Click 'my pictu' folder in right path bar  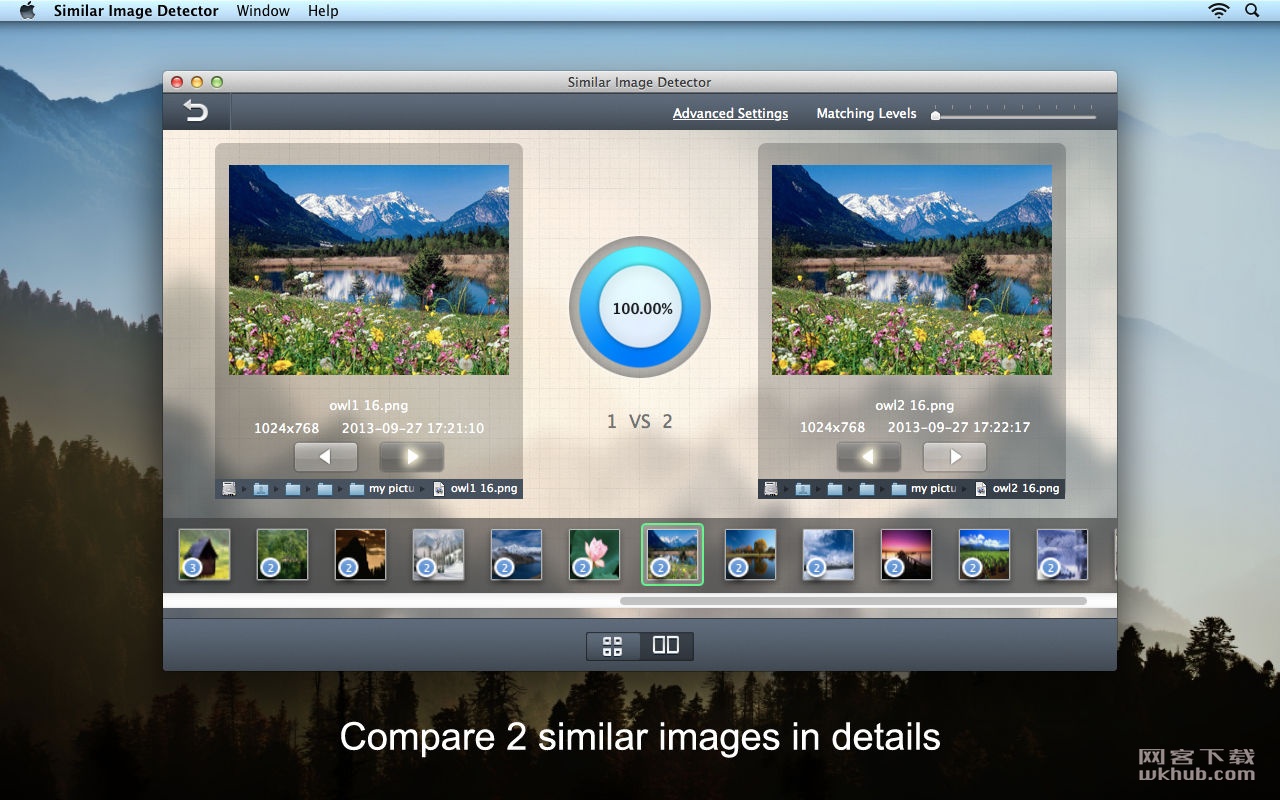pos(924,488)
